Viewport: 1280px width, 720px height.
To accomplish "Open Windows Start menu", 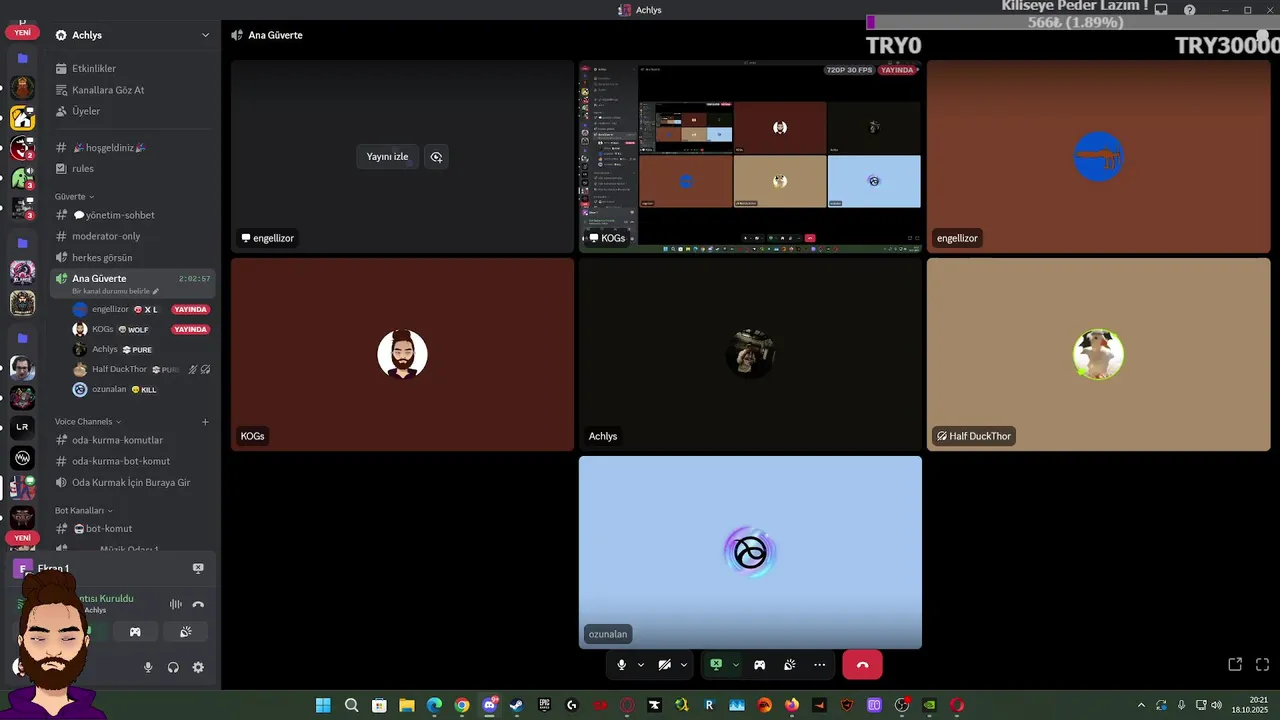I will coord(323,705).
